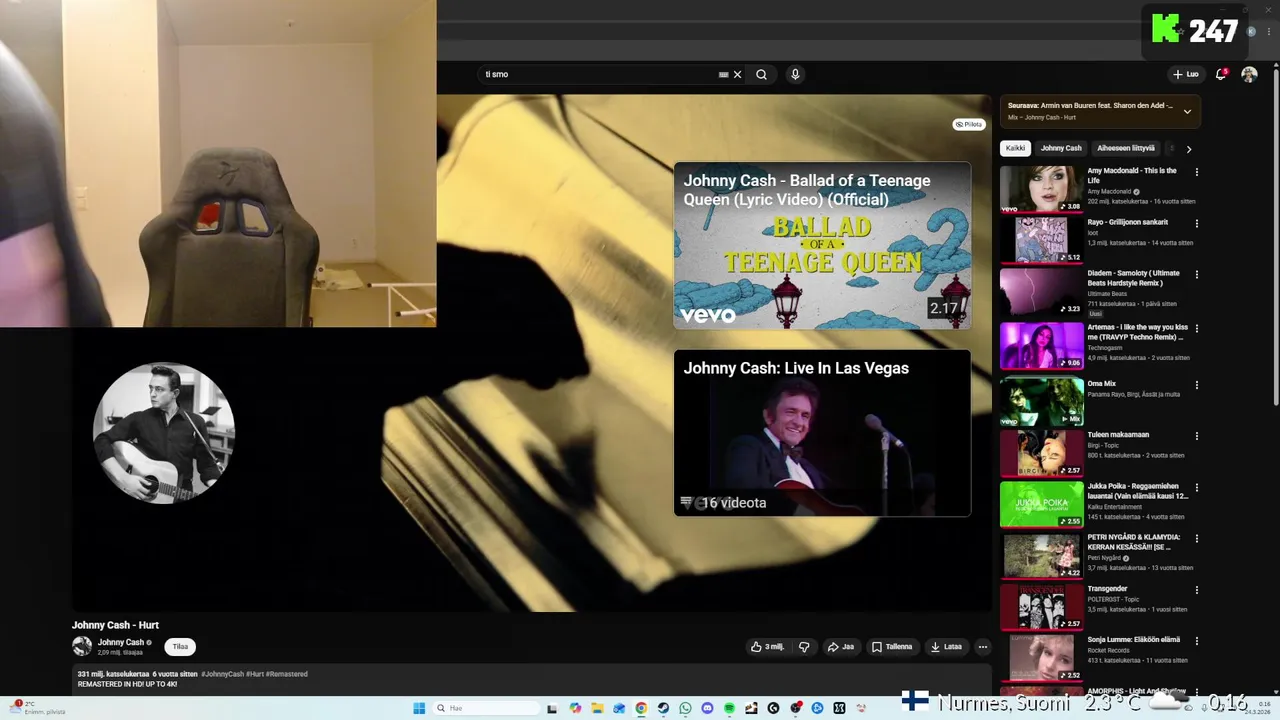Open the YouTube account avatar menu
This screenshot has width=1280, height=720.
pyautogui.click(x=1249, y=74)
